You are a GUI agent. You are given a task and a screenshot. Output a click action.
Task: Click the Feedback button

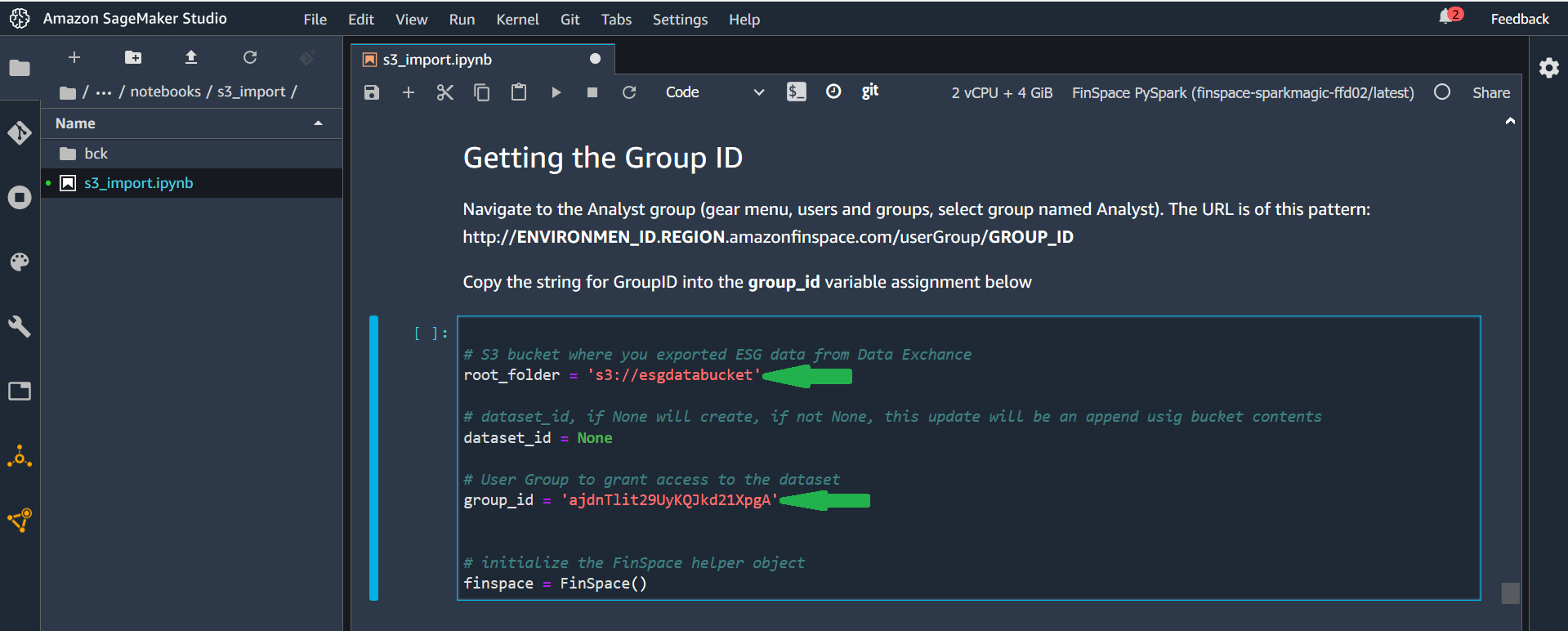(x=1520, y=19)
